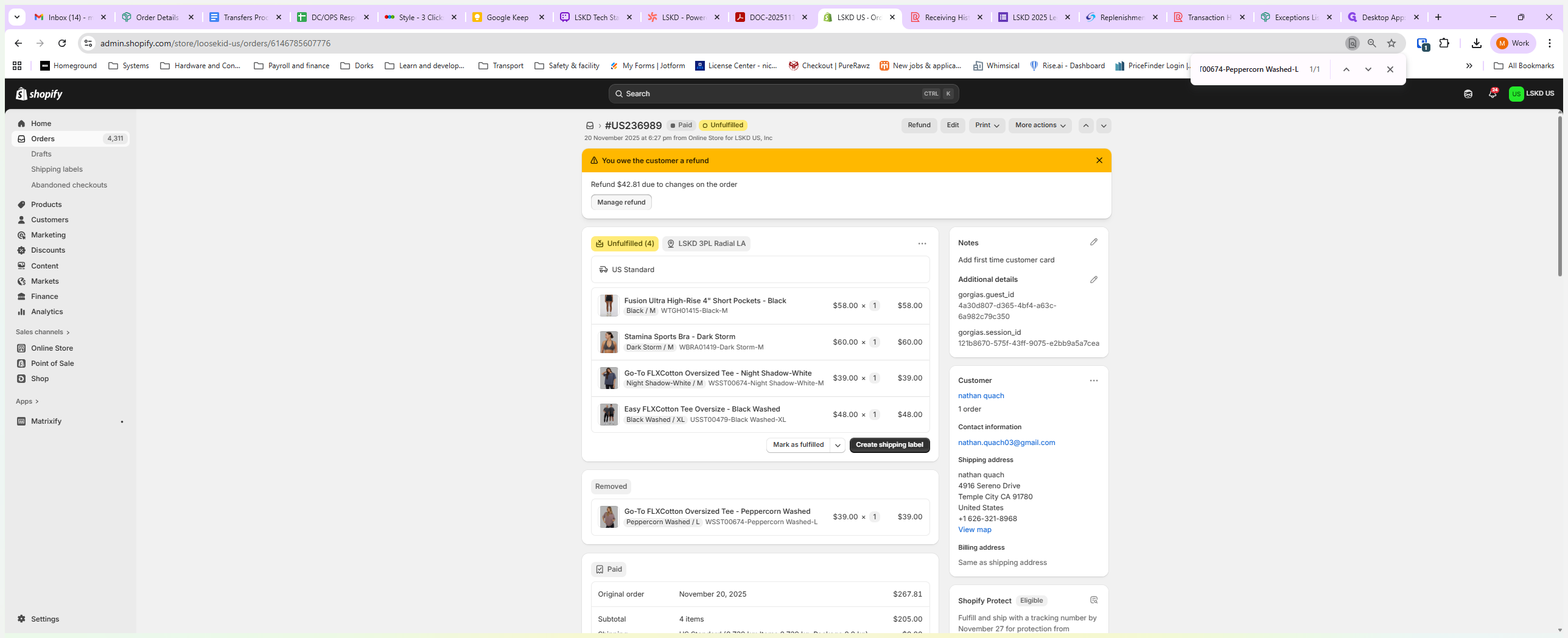This screenshot has width=1568, height=638.
Task: Open the Customer card three-dot menu
Action: 1093,380
